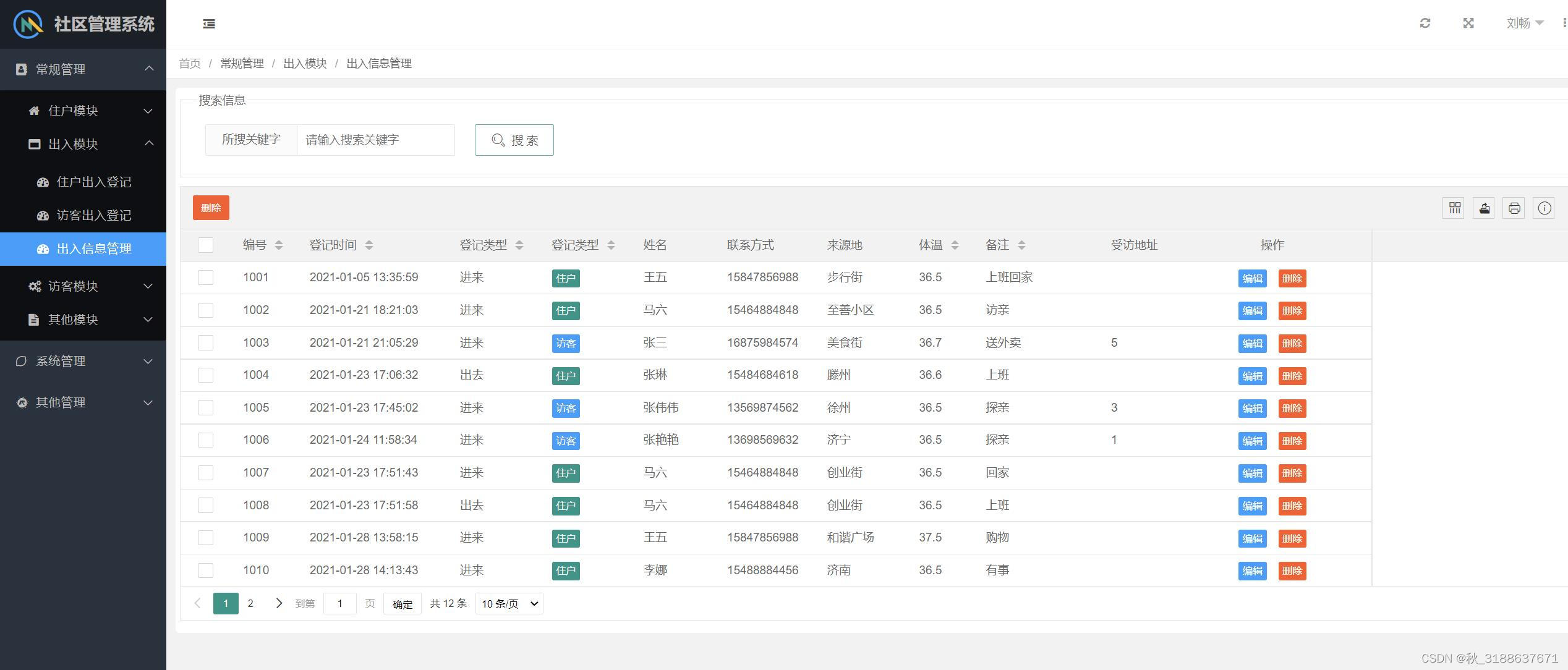Click the 搜索 search button
Screen dimensions: 1568x670
514,140
